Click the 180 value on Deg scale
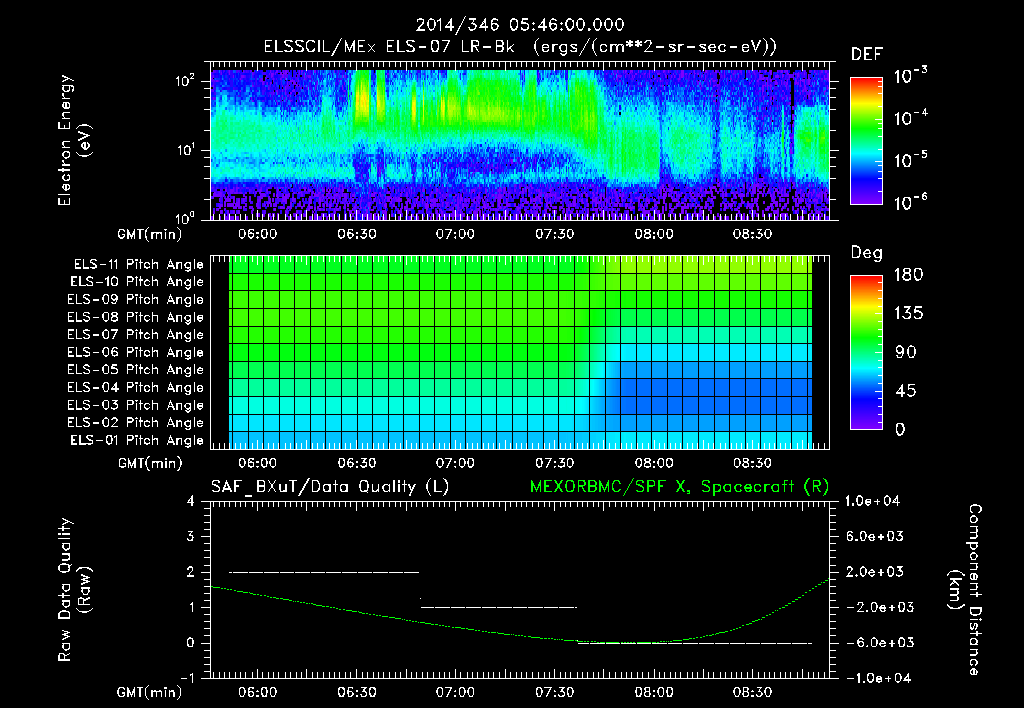This screenshot has height=708, width=1024. click(908, 275)
